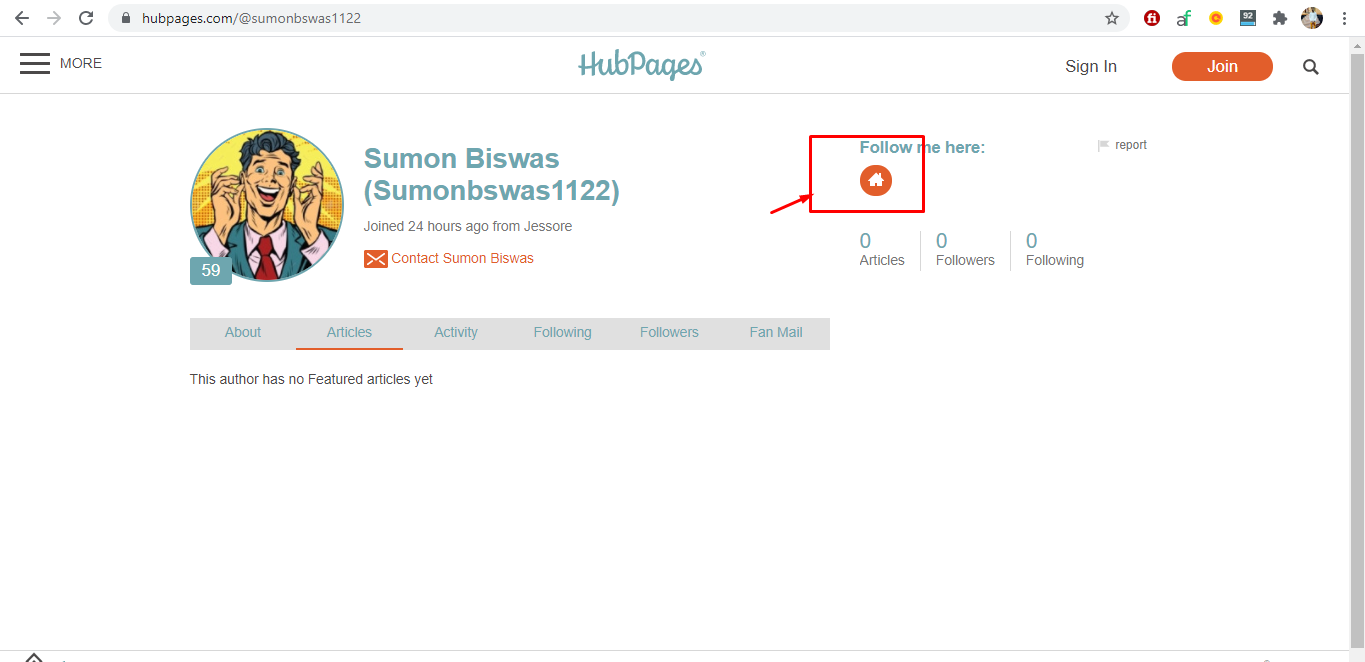Viewport: 1365px width, 662px height.
Task: Bookmark page with the star icon
Action: click(x=1111, y=18)
